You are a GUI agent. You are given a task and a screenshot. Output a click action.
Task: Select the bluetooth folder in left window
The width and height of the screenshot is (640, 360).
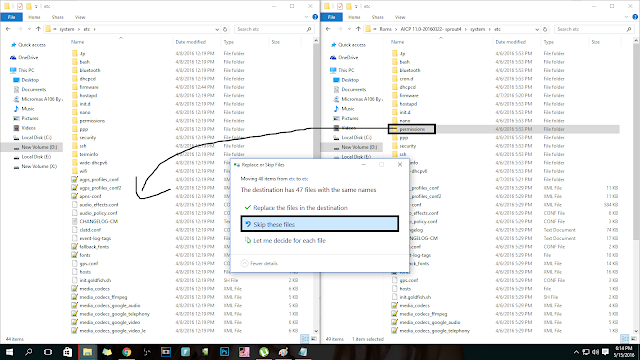[x=90, y=70]
